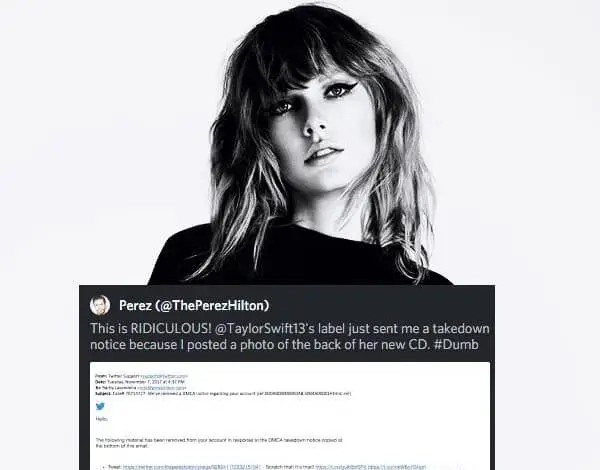
Task: Click the email Date line
Action: point(140,382)
